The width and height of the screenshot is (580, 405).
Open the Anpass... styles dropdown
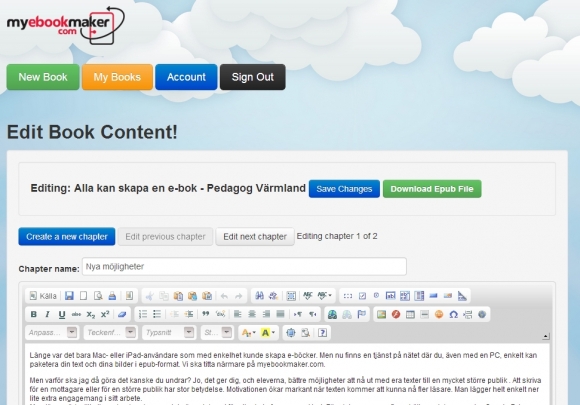[51, 332]
